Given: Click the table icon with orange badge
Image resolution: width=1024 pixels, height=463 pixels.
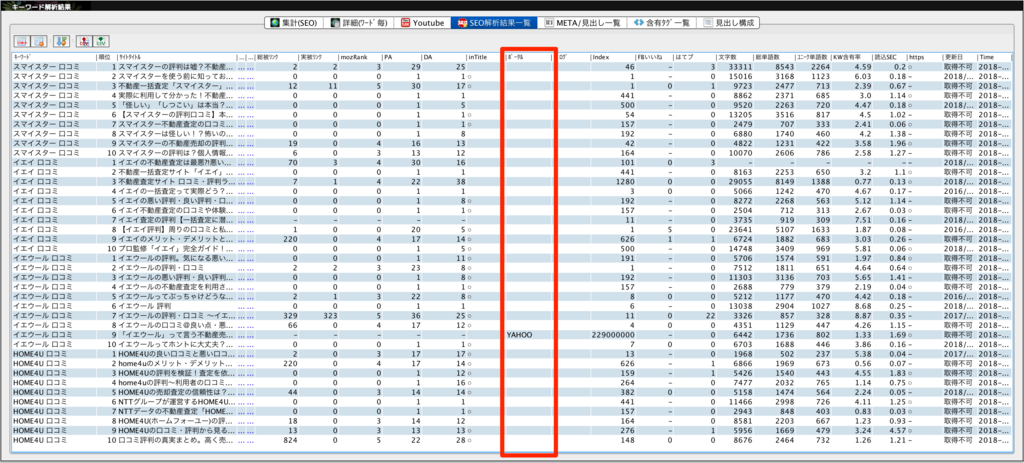Looking at the screenshot, I should pyautogui.click(x=39, y=41).
